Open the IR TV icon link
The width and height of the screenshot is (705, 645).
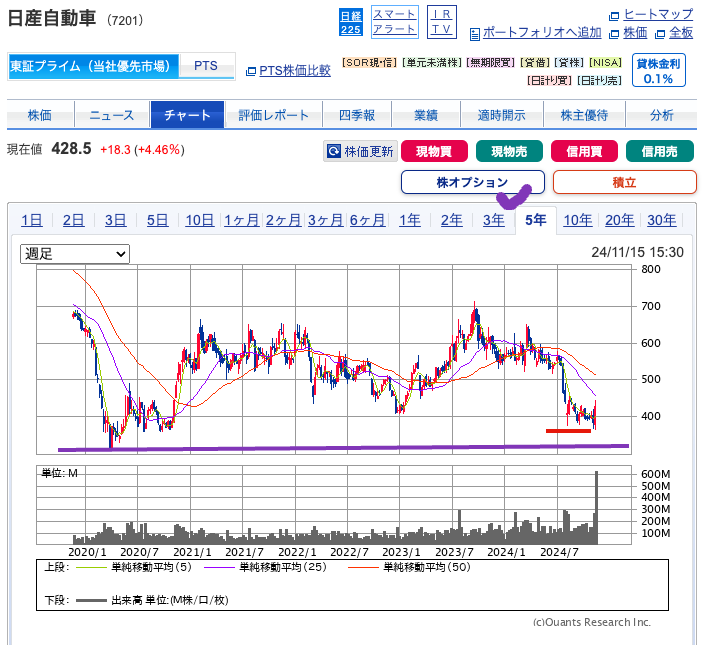tap(442, 22)
